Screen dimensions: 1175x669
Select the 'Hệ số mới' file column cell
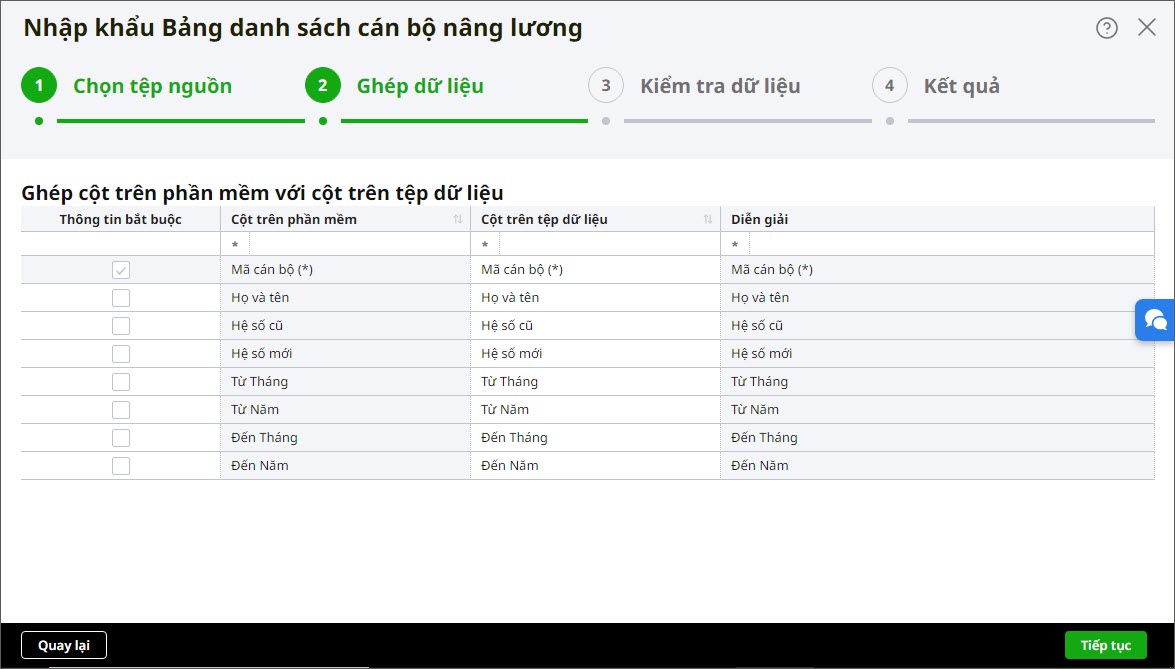[595, 354]
